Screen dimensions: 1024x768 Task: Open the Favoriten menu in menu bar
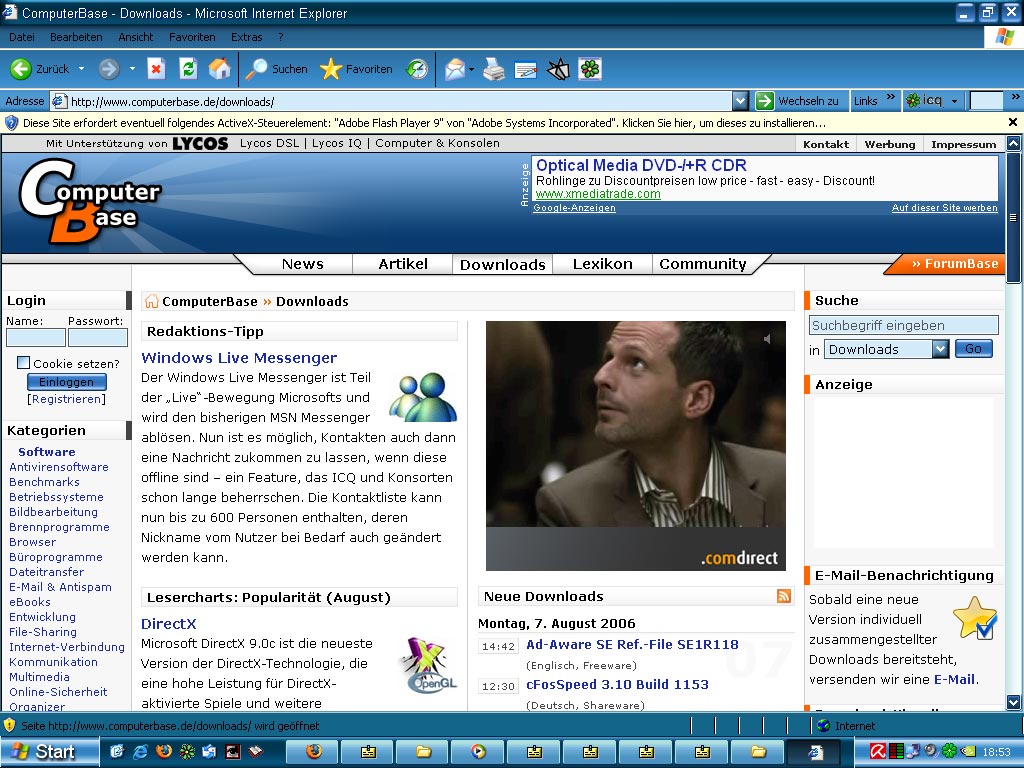coord(192,37)
